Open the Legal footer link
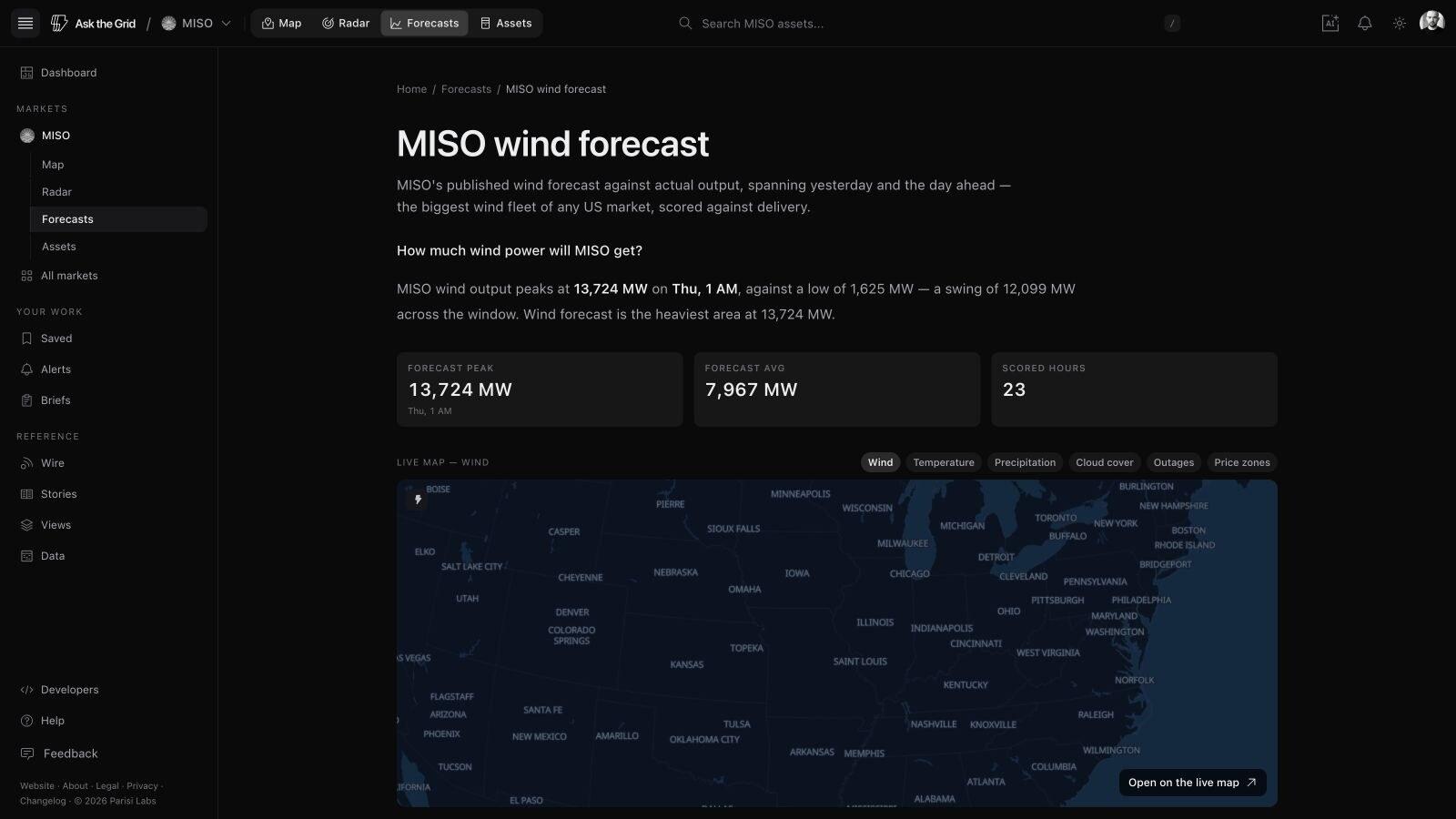The height and width of the screenshot is (819, 1456). click(x=107, y=786)
